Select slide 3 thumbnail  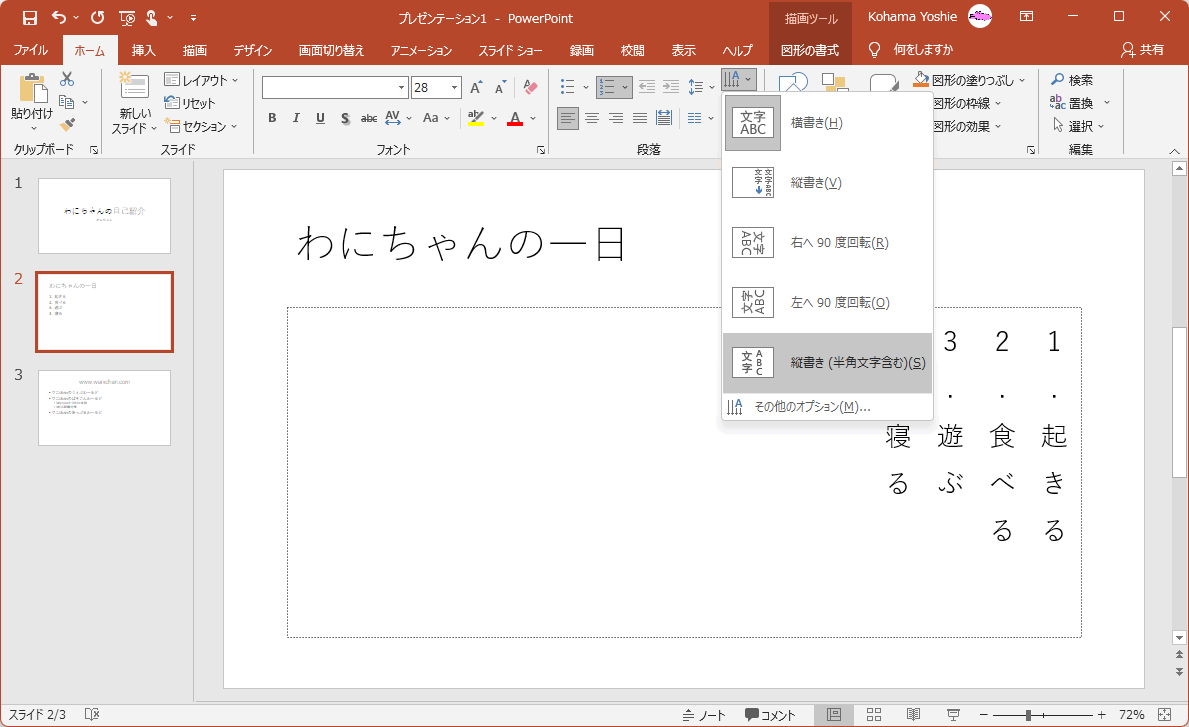point(104,408)
